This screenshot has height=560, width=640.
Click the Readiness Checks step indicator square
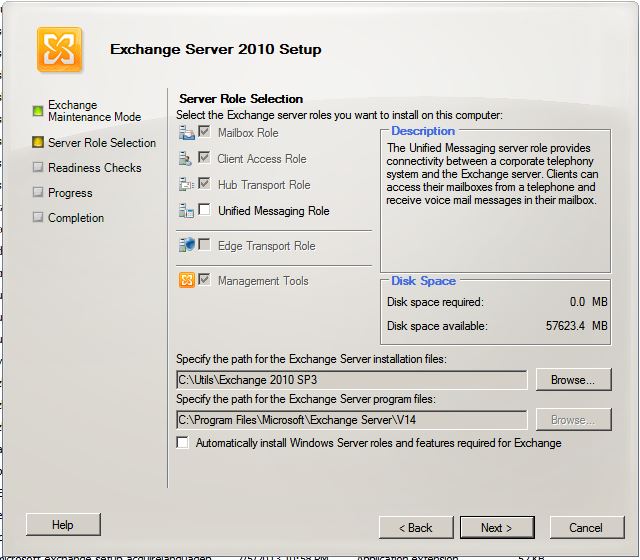38,167
